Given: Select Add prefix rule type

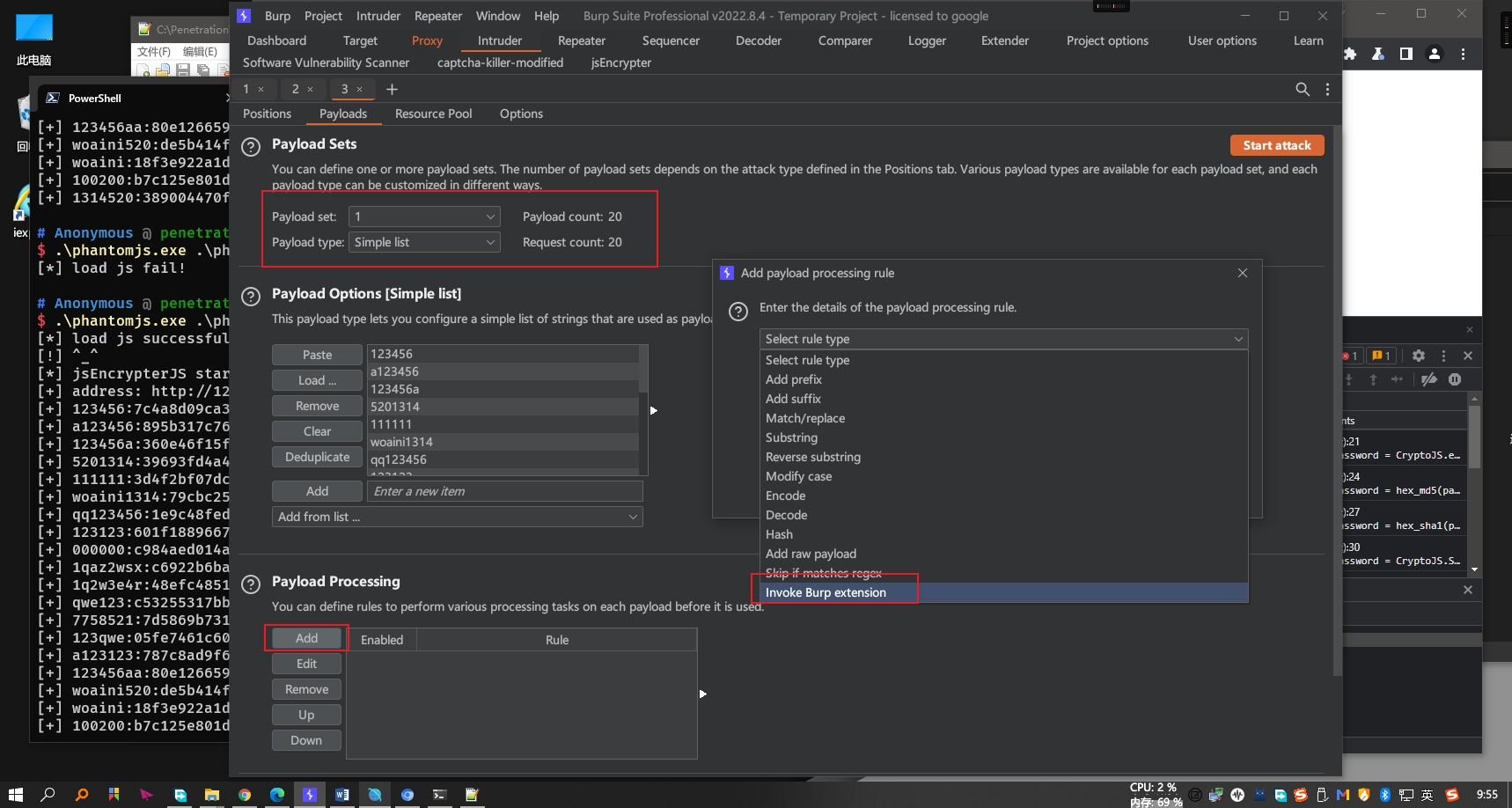Looking at the screenshot, I should [1003, 379].
